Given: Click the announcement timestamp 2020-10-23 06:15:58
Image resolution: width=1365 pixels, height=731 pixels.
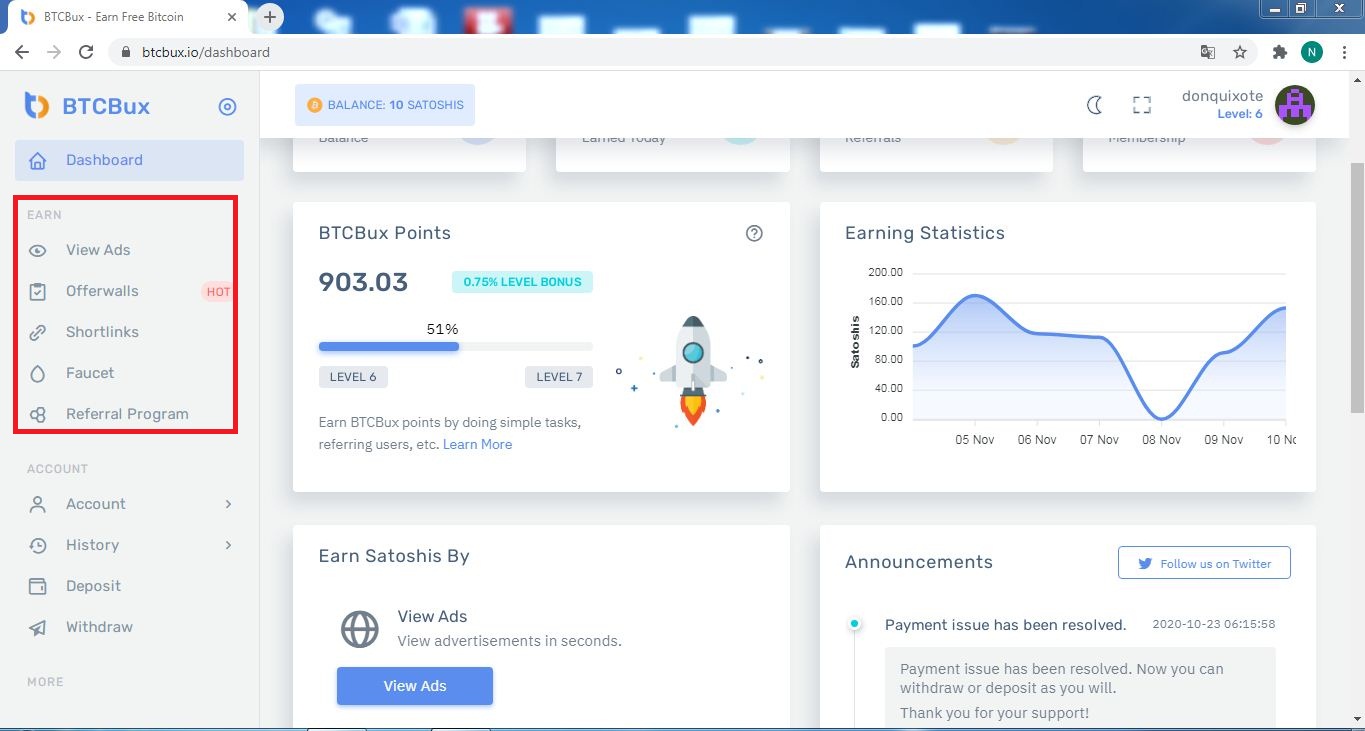Looking at the screenshot, I should (x=1214, y=624).
